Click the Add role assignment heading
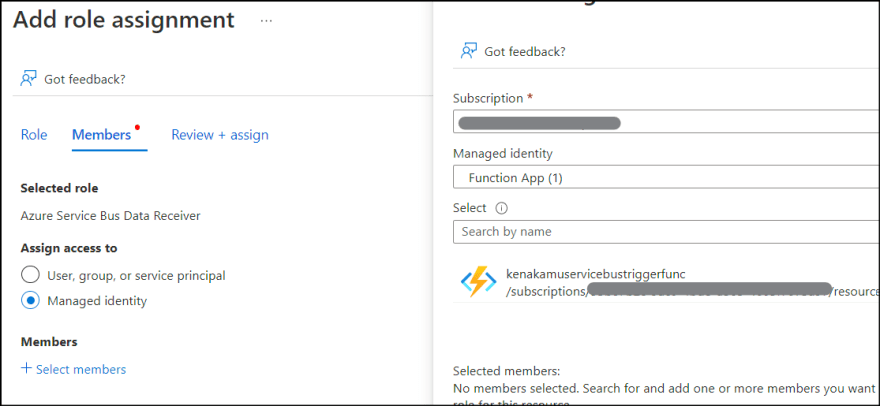880x406 pixels. (x=123, y=20)
